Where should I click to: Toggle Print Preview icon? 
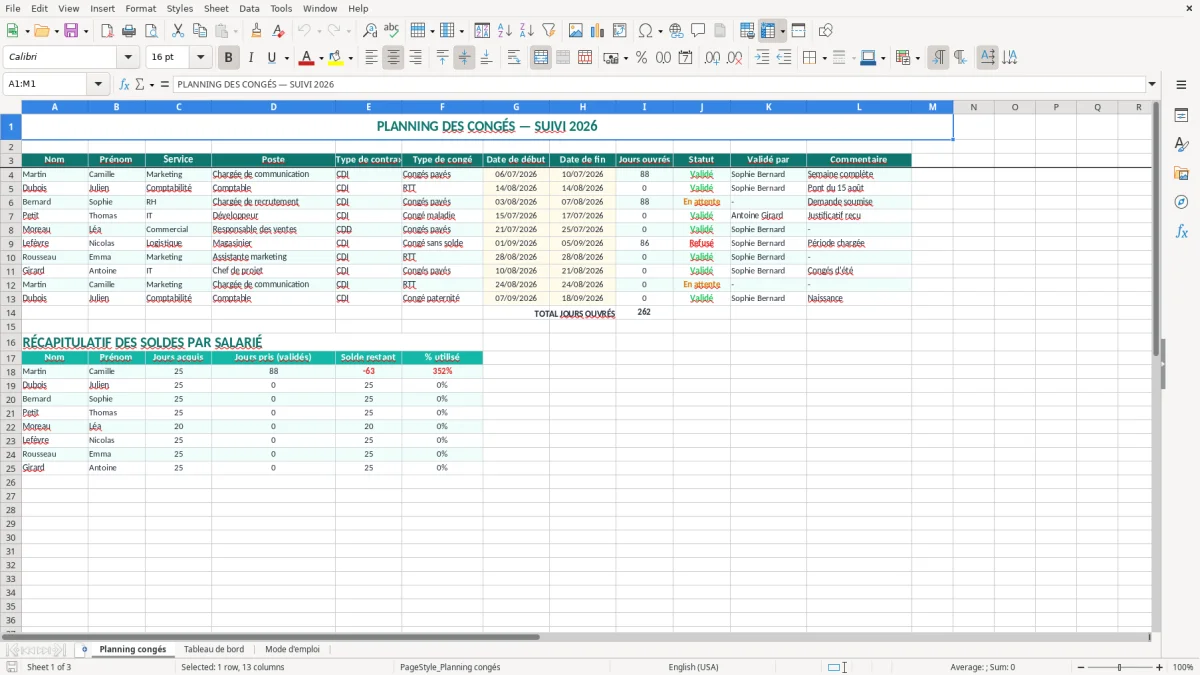tap(150, 31)
